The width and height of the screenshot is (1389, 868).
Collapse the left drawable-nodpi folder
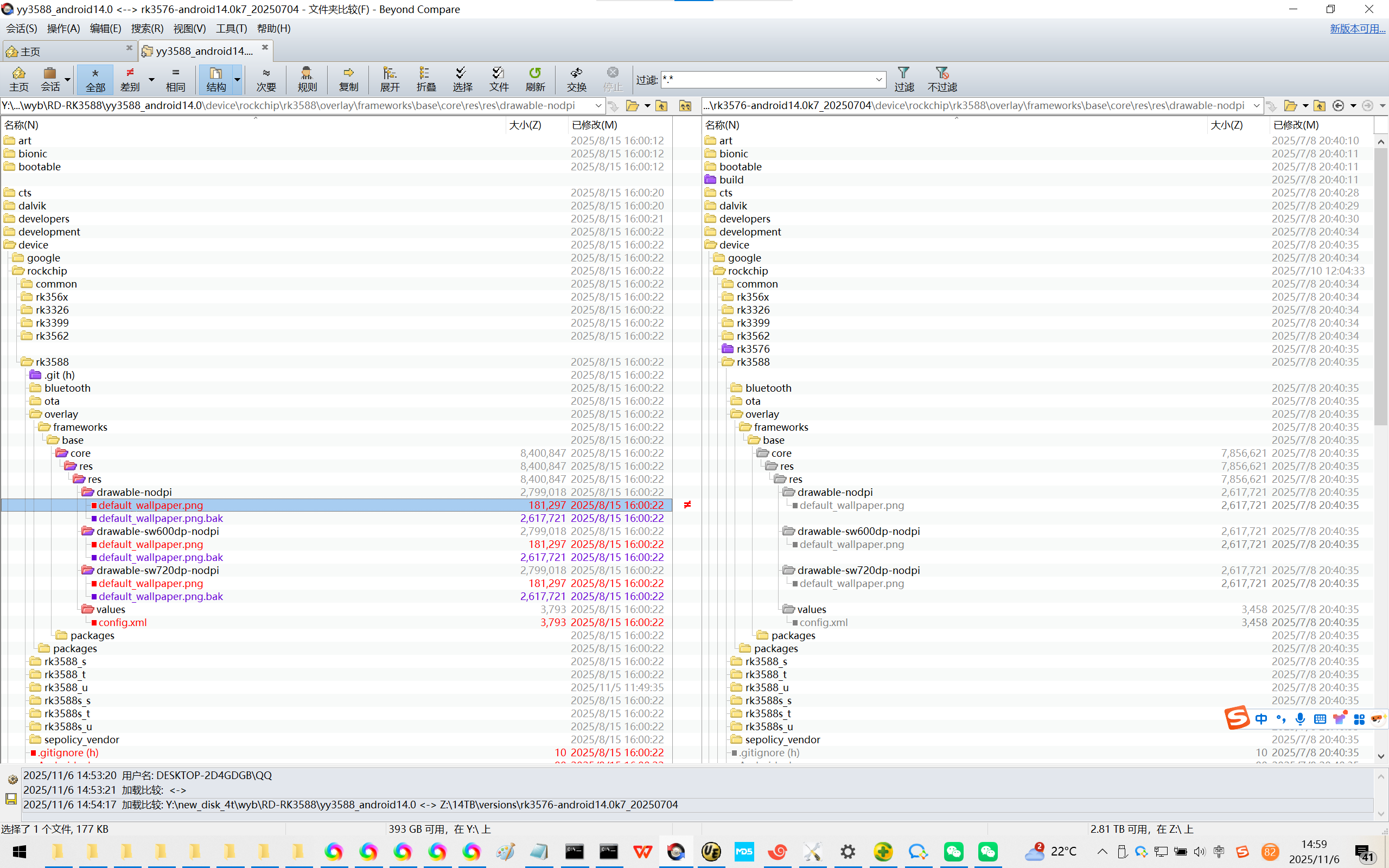(x=87, y=492)
